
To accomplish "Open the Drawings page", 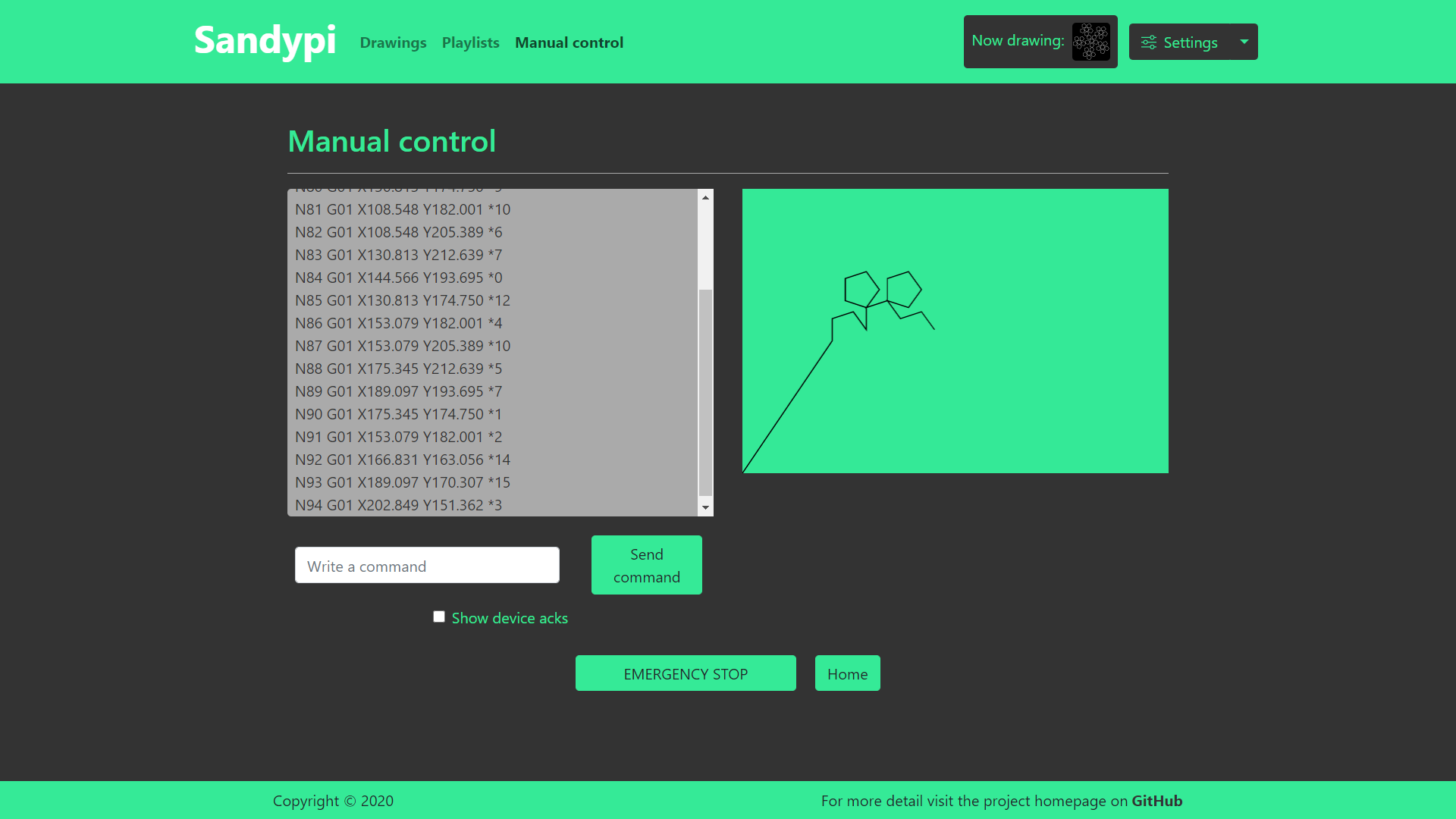I will tap(393, 42).
